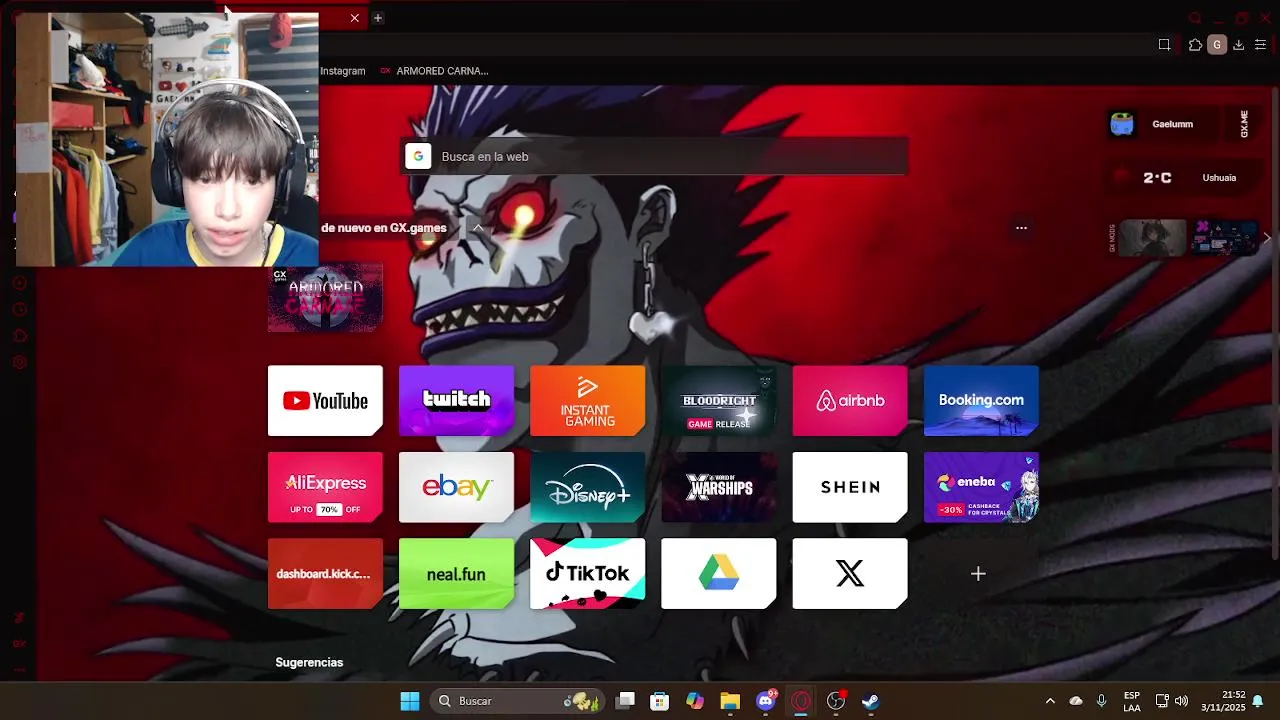Click the Sugerencias heading
The width and height of the screenshot is (1280, 720).
pos(309,663)
